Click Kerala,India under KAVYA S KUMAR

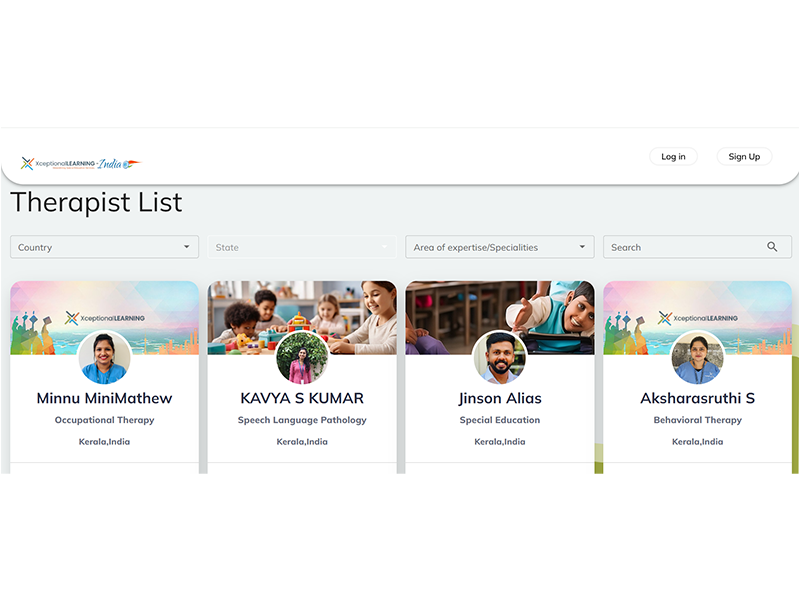(302, 442)
